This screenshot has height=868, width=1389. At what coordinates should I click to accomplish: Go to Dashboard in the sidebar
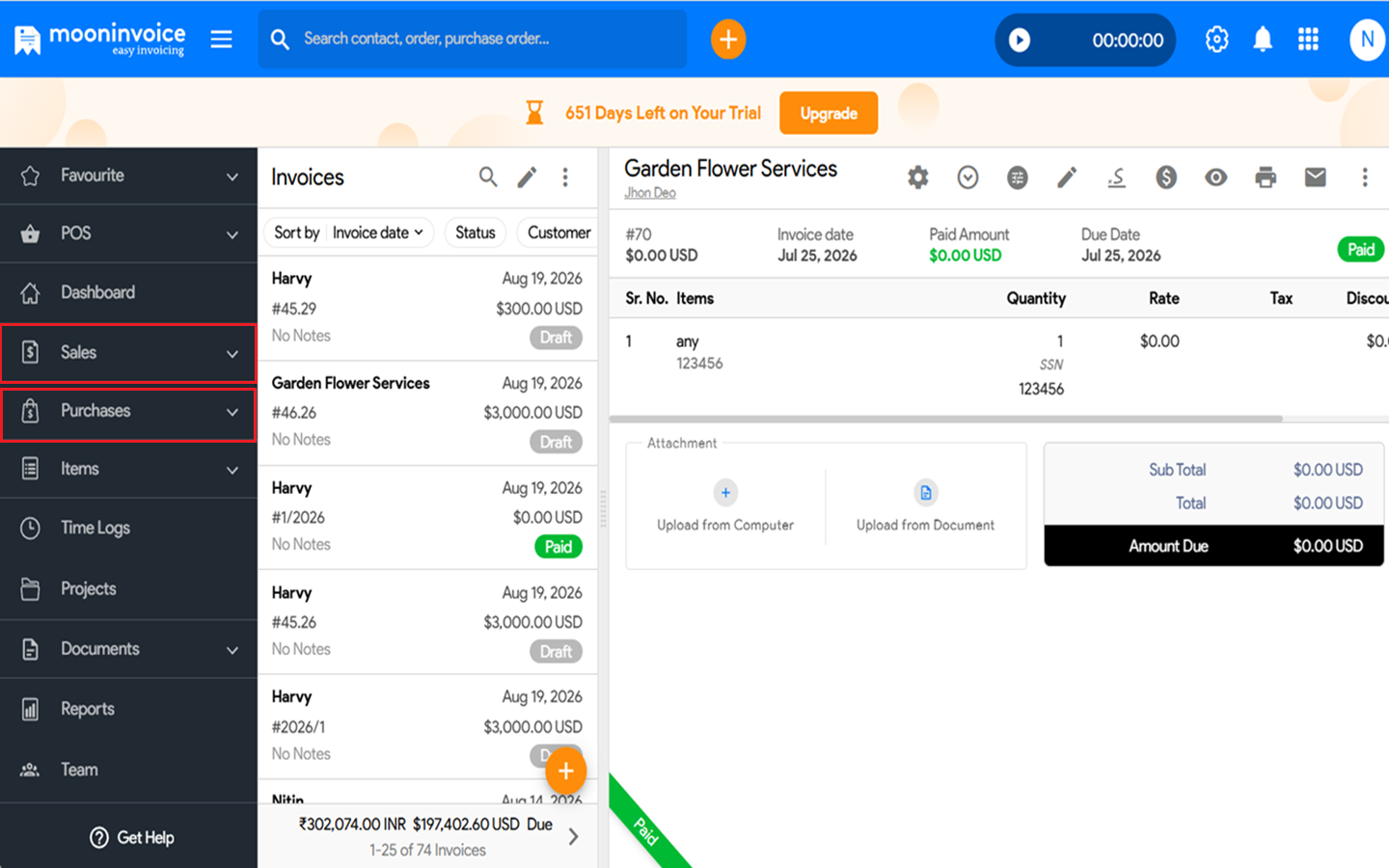tap(129, 292)
